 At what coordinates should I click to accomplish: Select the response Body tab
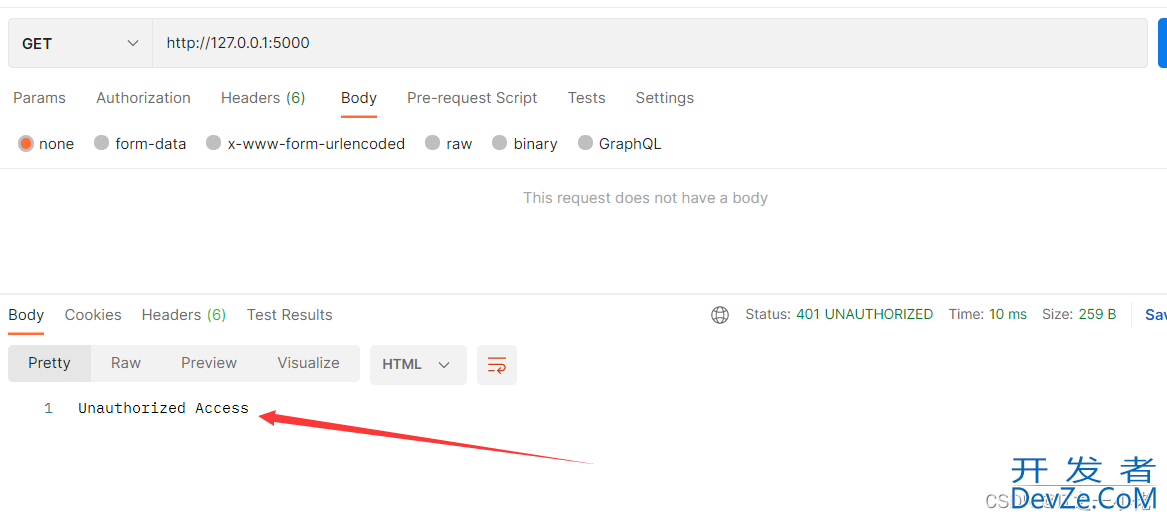[x=26, y=315]
